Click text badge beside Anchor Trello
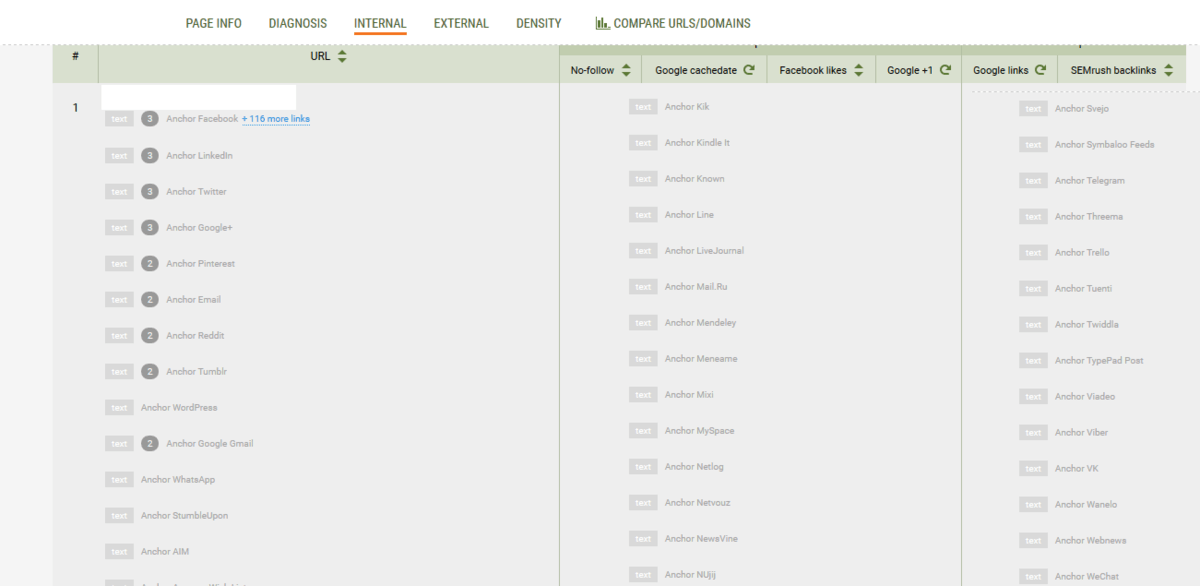Screen dimensions: 1200x586 (x=1033, y=253)
